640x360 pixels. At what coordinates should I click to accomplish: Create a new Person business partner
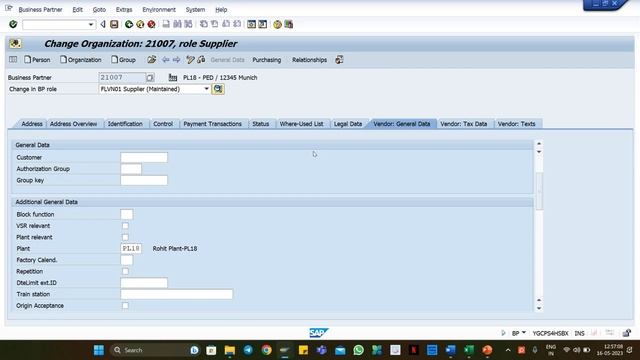tap(37, 60)
